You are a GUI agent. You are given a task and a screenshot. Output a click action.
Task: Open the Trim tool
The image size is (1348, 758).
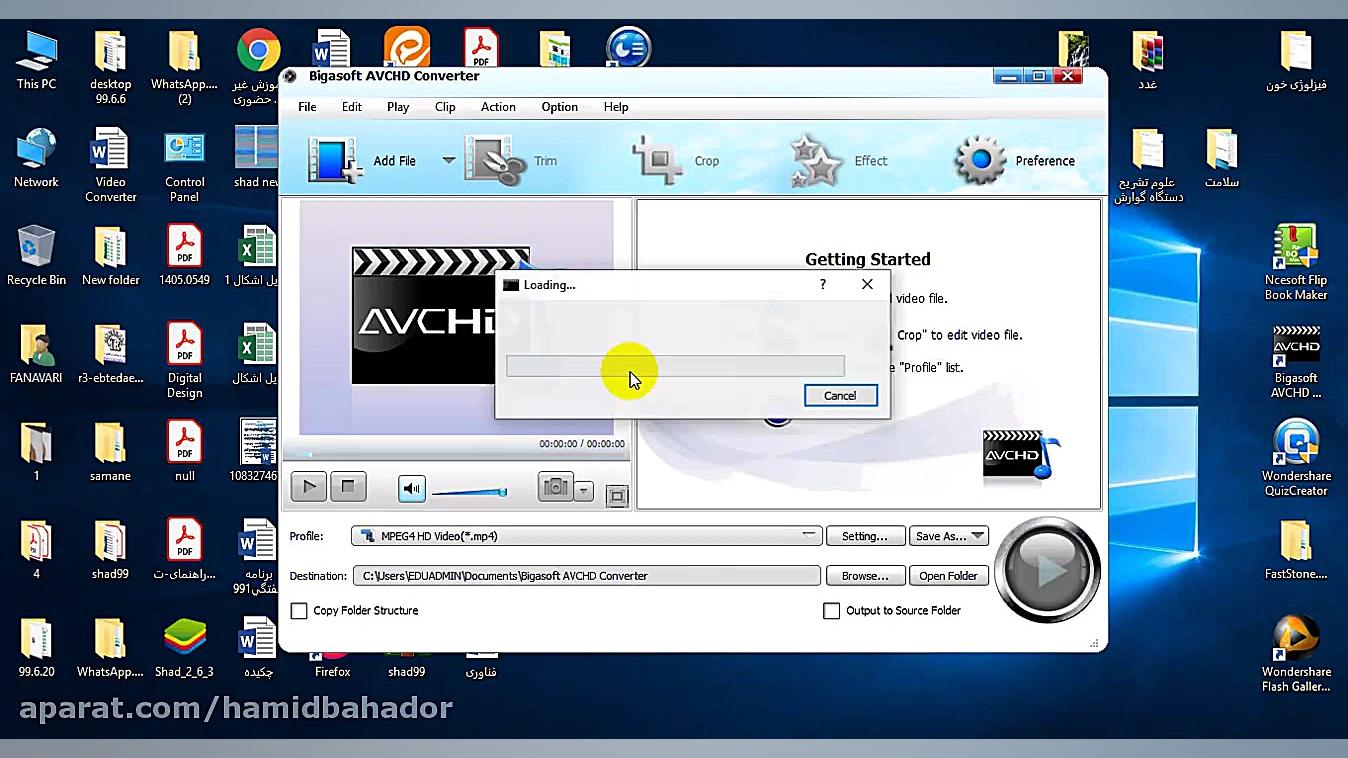point(495,161)
